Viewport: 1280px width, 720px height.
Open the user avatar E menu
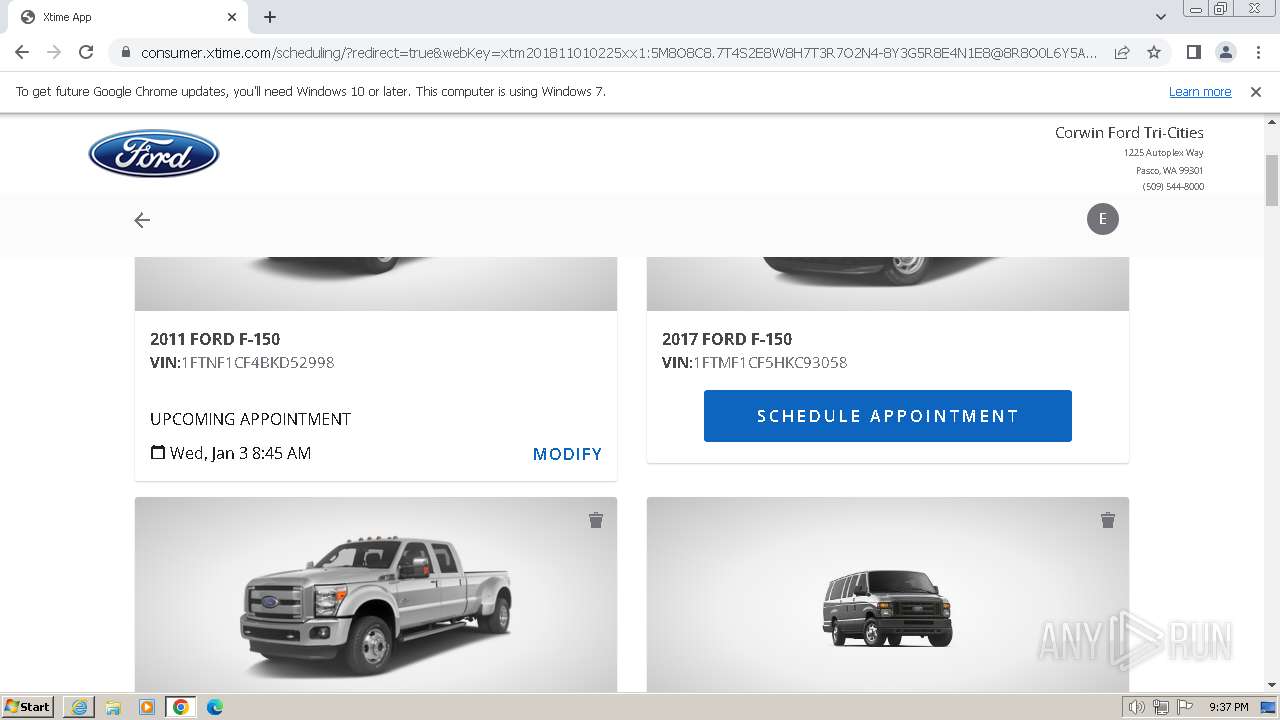[x=1103, y=219]
